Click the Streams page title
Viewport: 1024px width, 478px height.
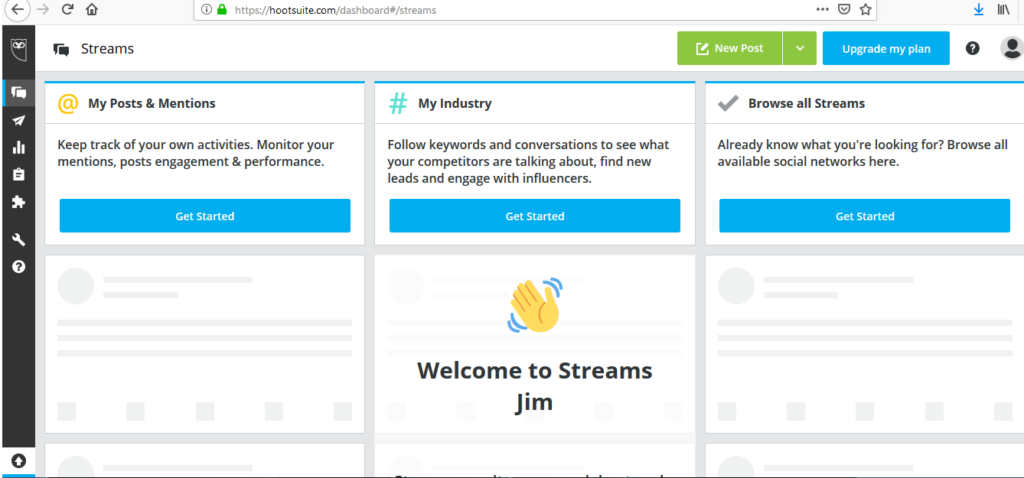tap(107, 48)
